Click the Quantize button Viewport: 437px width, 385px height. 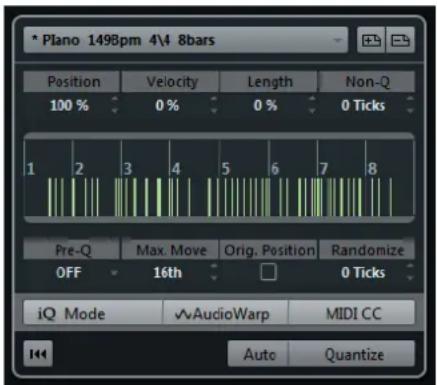[352, 354]
